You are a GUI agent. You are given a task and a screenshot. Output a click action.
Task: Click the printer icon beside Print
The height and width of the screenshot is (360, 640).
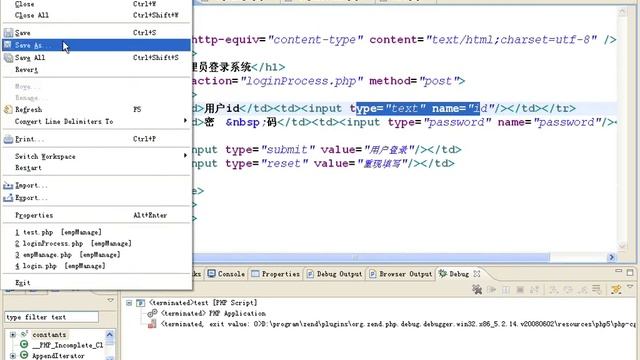point(8,139)
